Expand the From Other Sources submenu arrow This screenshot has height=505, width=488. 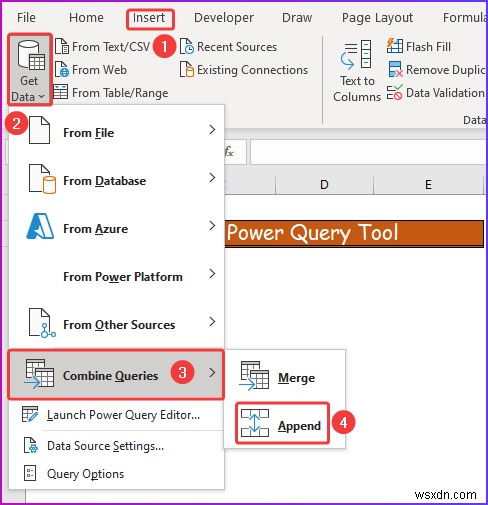pos(212,322)
